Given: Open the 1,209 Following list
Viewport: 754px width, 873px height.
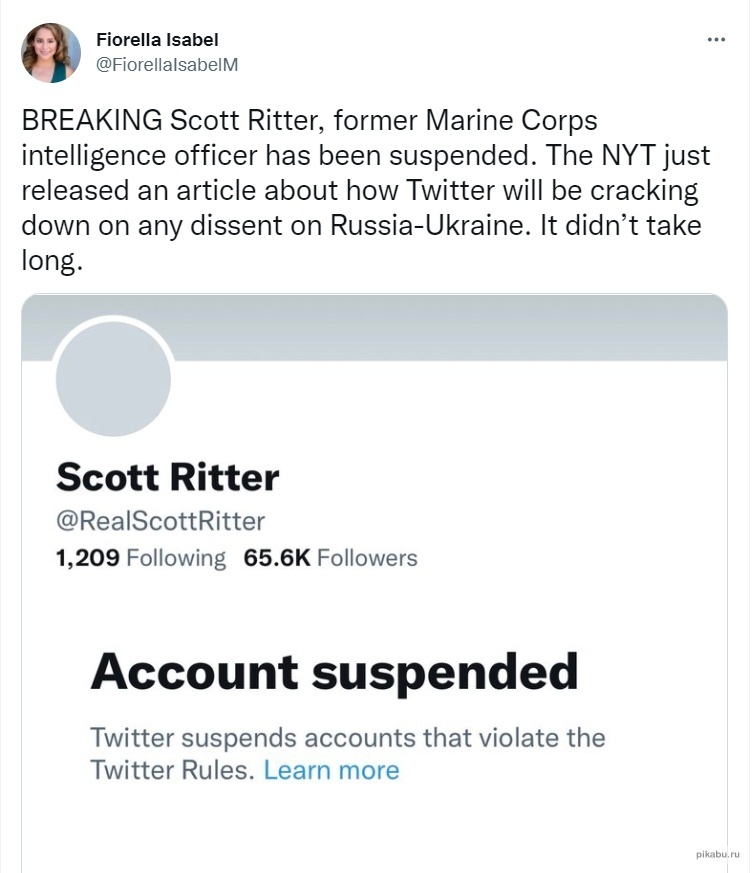Looking at the screenshot, I should click(141, 558).
